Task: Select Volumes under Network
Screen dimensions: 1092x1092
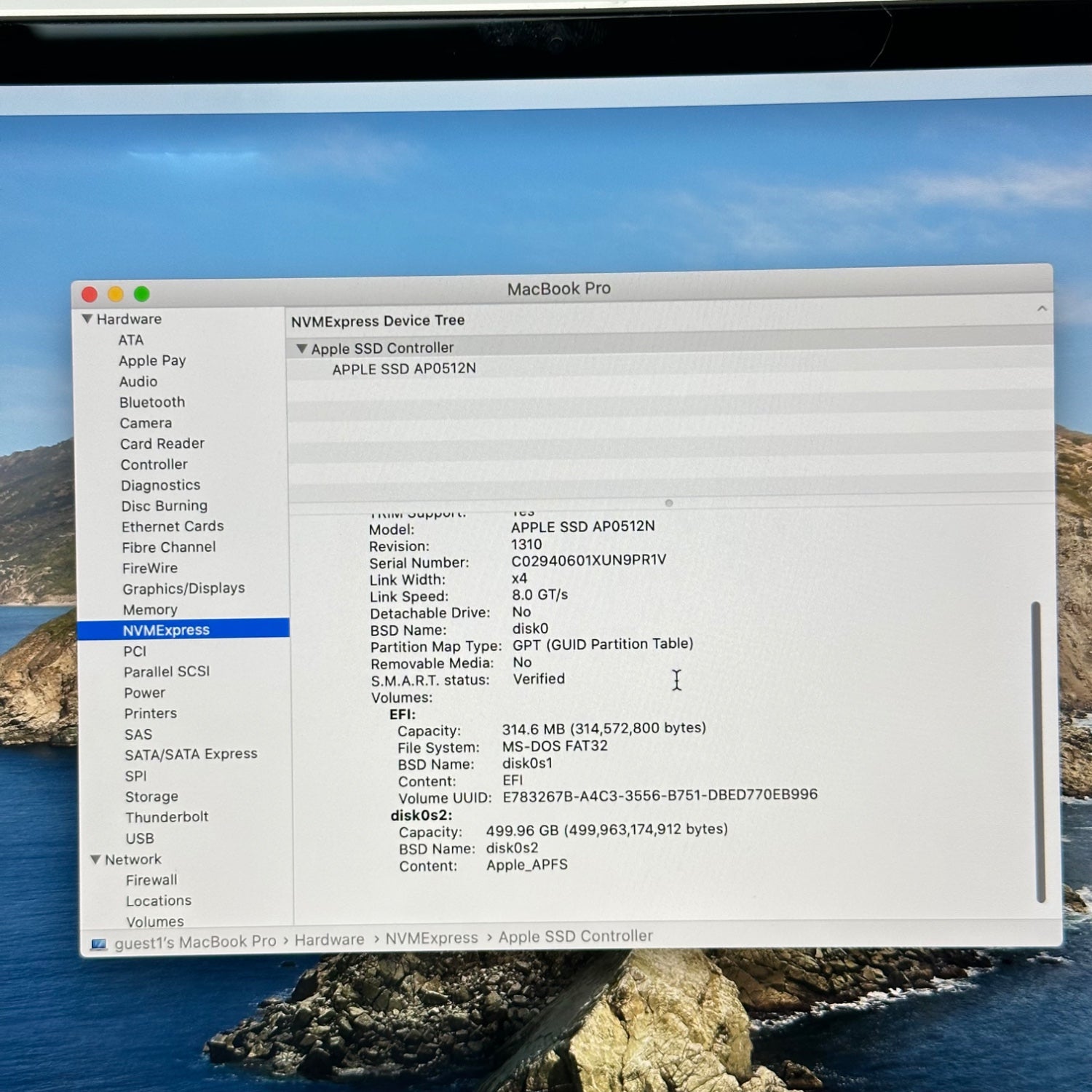Action: tap(155, 922)
